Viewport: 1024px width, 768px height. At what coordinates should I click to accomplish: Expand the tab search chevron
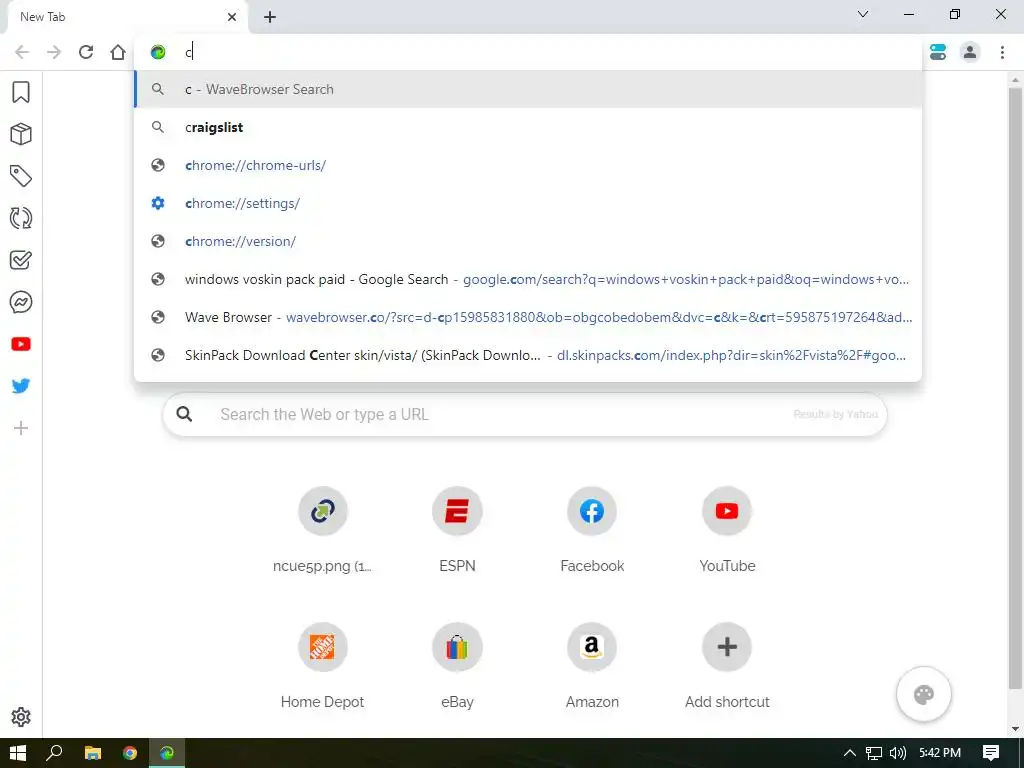pos(863,14)
